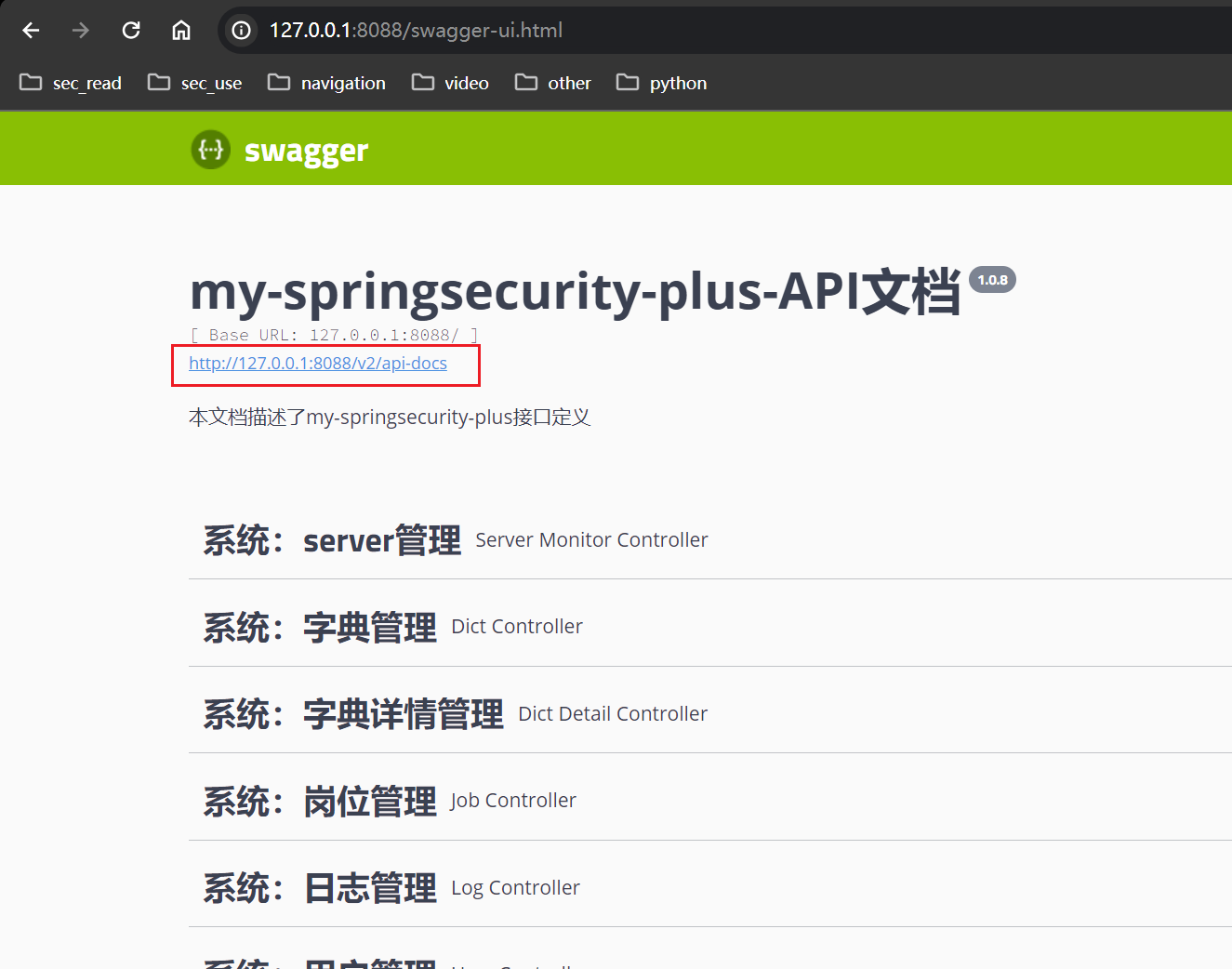Select the Base URL text line
1232x969 pixels.
(334, 335)
